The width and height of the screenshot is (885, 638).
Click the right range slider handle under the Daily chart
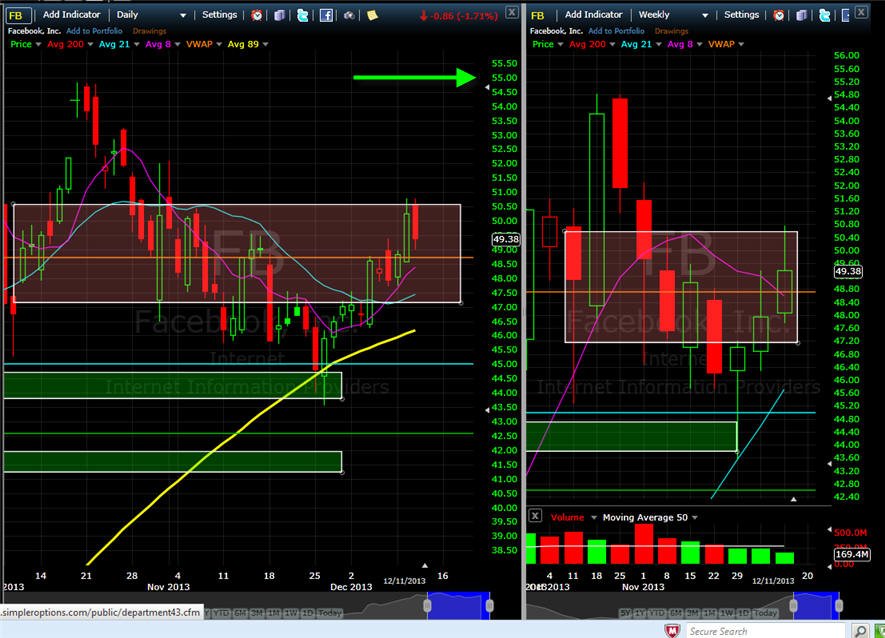(x=489, y=606)
